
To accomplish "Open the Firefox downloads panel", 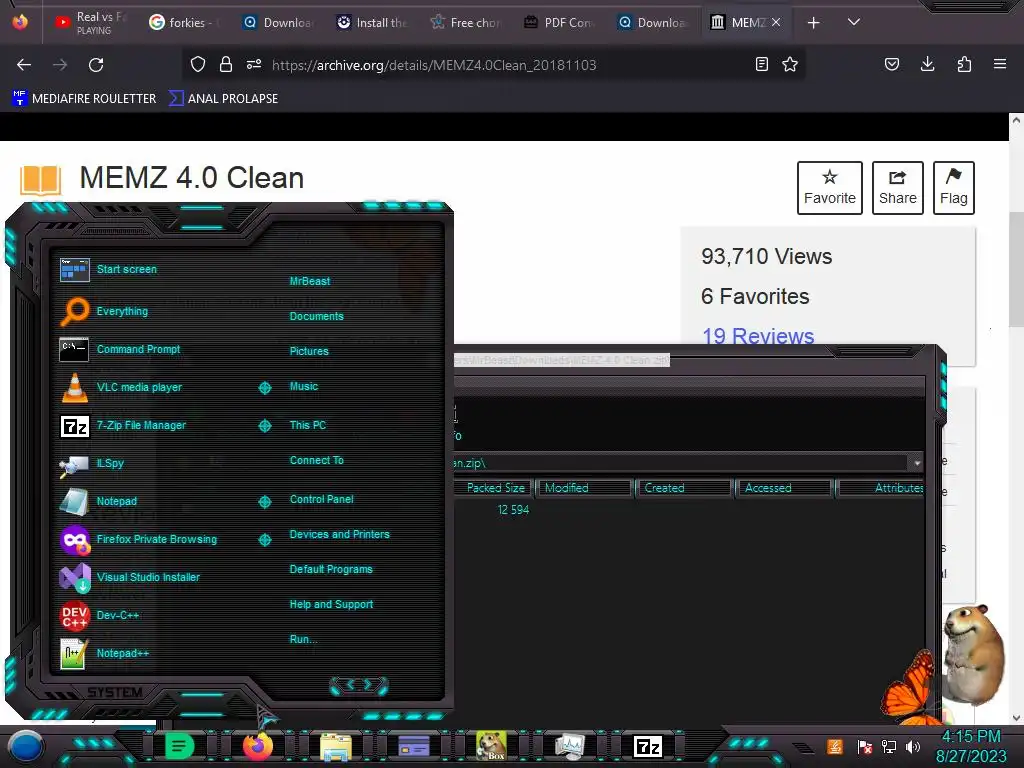I will [x=927, y=64].
